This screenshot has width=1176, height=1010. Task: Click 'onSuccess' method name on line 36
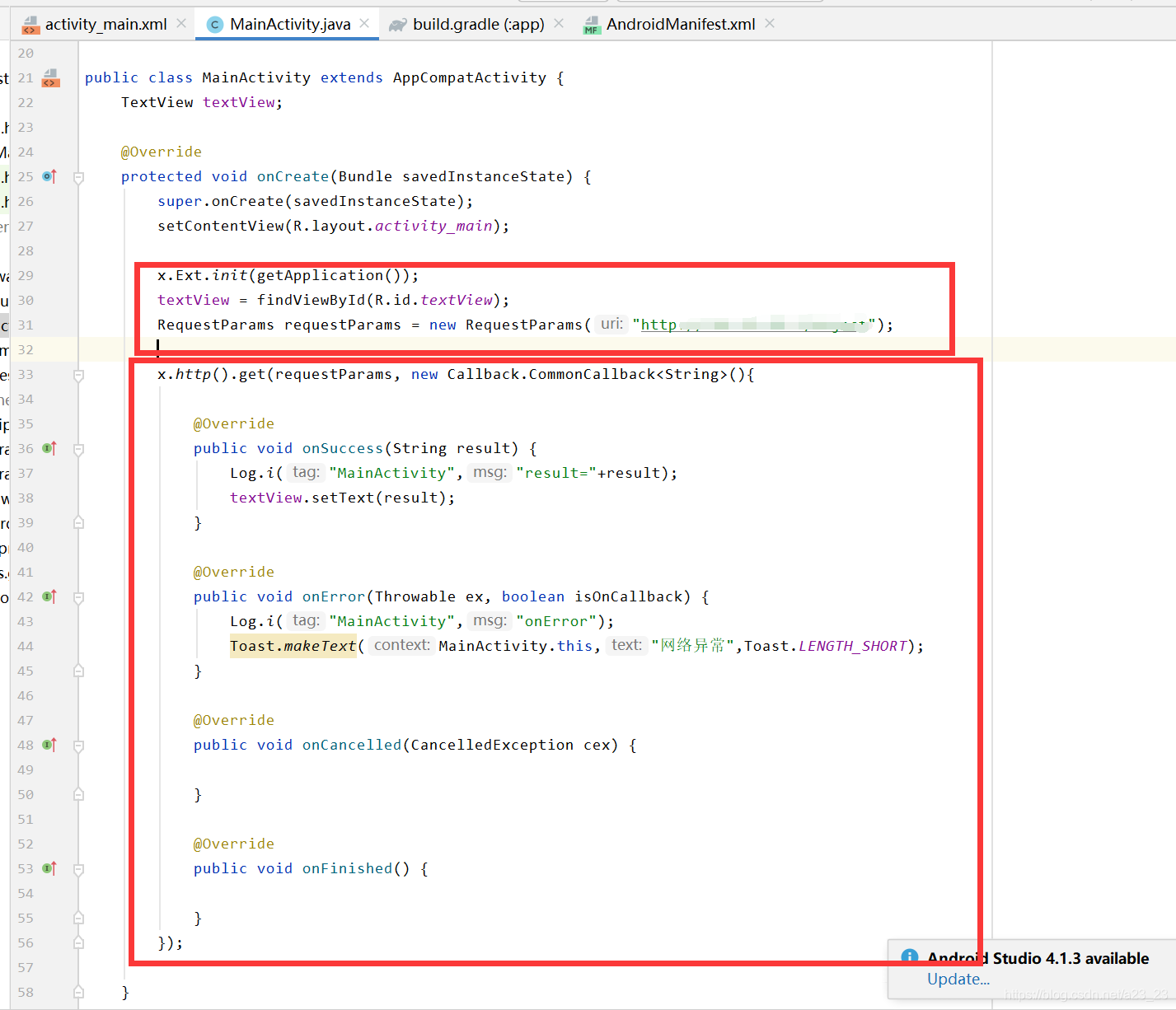tap(343, 448)
